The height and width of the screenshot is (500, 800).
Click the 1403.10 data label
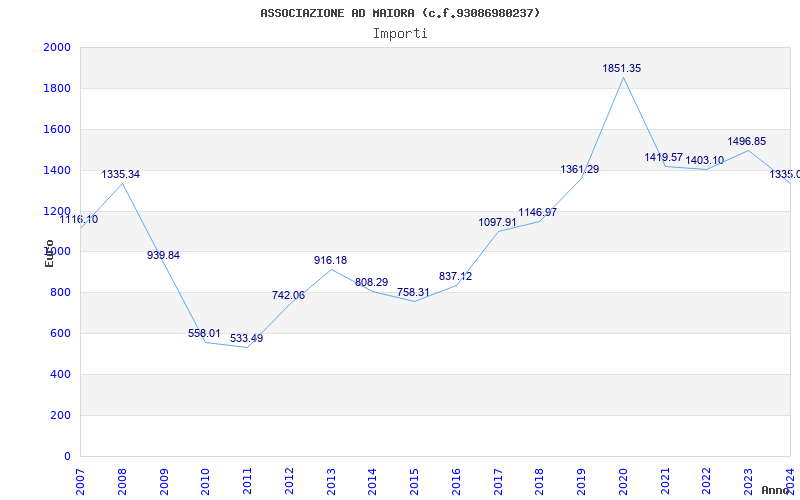[x=705, y=161]
